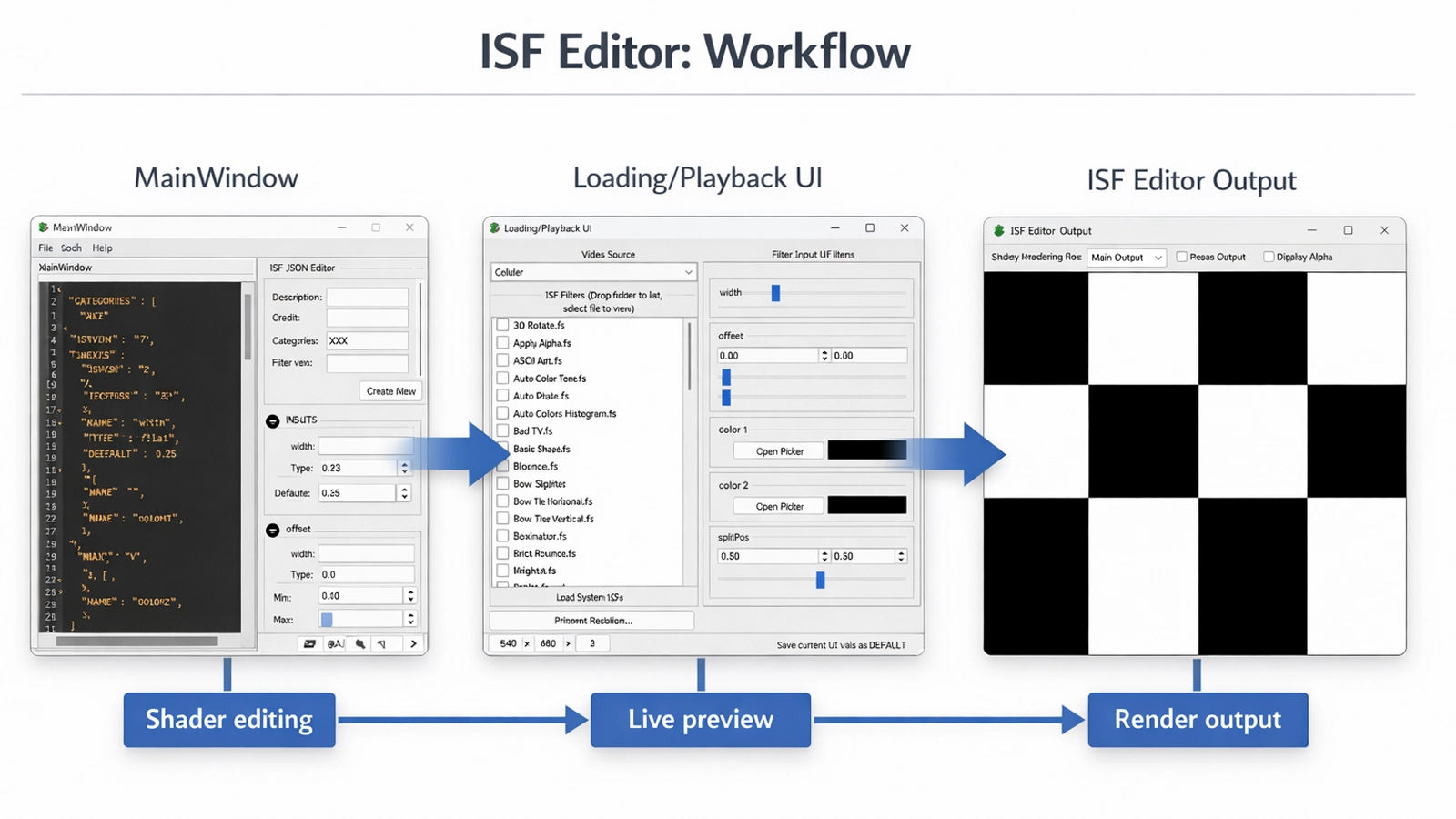Toggle the Peeas Output checkbox
Viewport: 1456px width, 819px height.
pyautogui.click(x=1181, y=257)
